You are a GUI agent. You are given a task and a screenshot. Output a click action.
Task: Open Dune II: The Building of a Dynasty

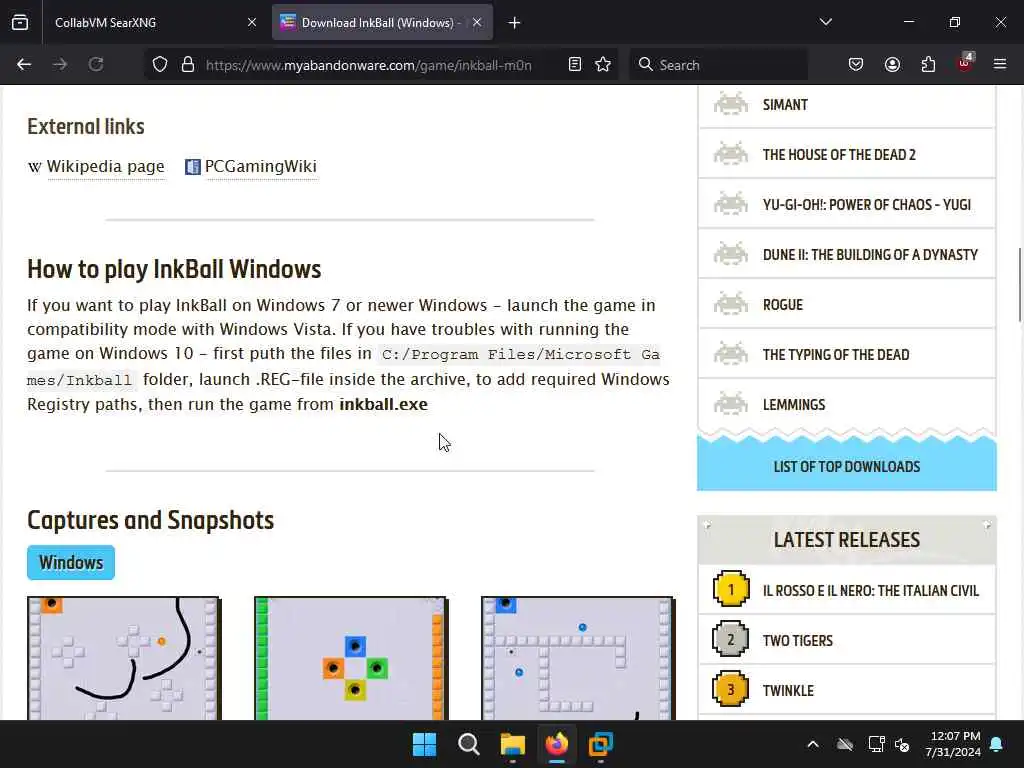(x=870, y=255)
